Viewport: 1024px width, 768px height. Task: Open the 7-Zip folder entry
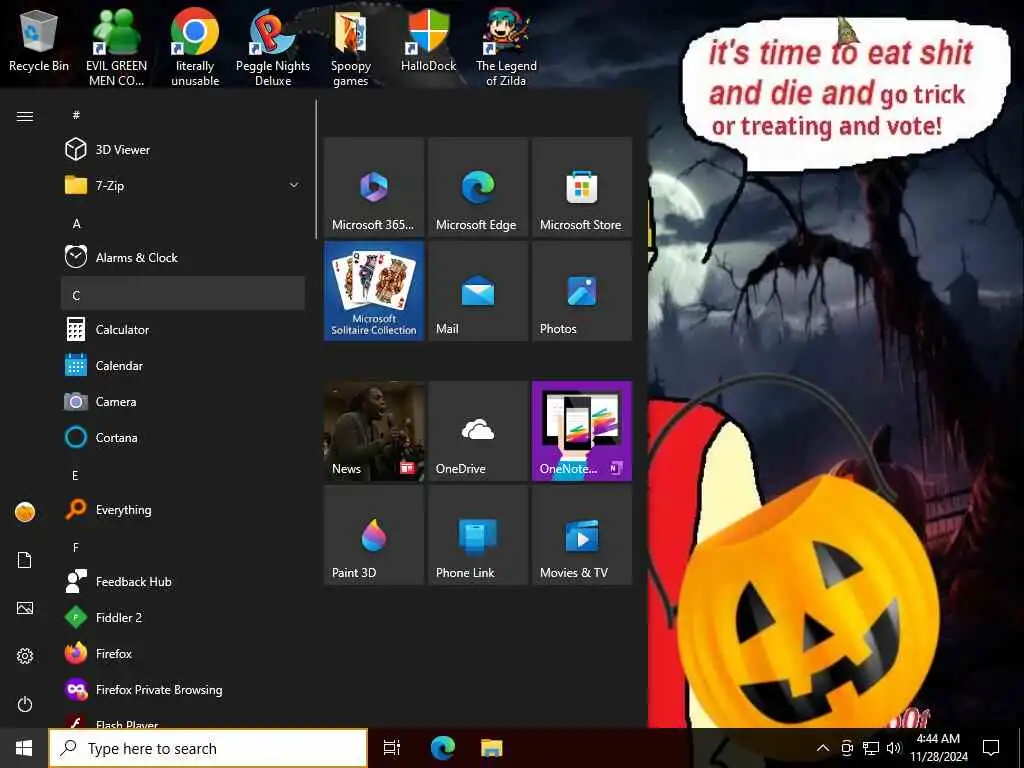(183, 185)
